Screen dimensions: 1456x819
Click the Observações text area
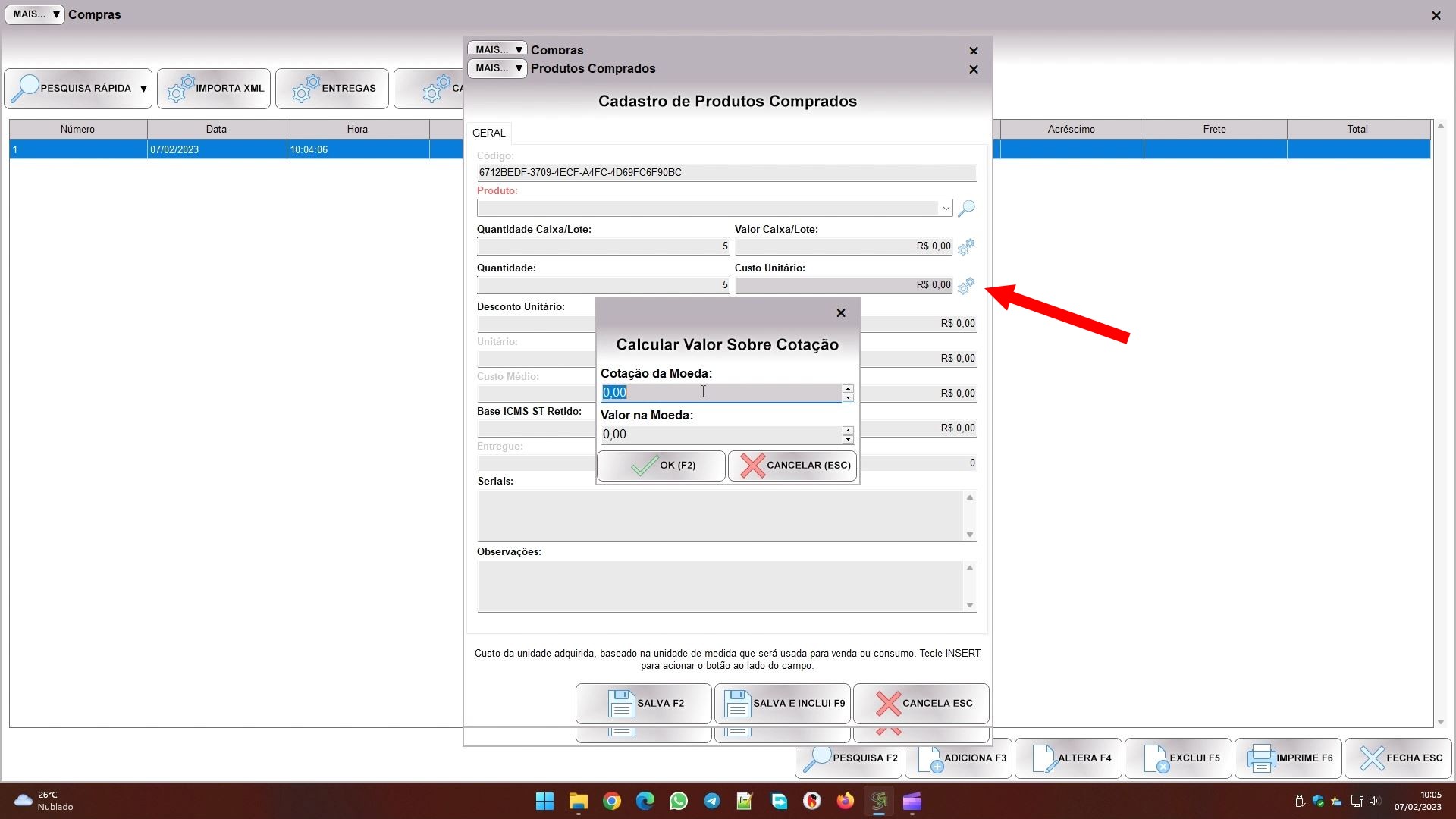[720, 587]
